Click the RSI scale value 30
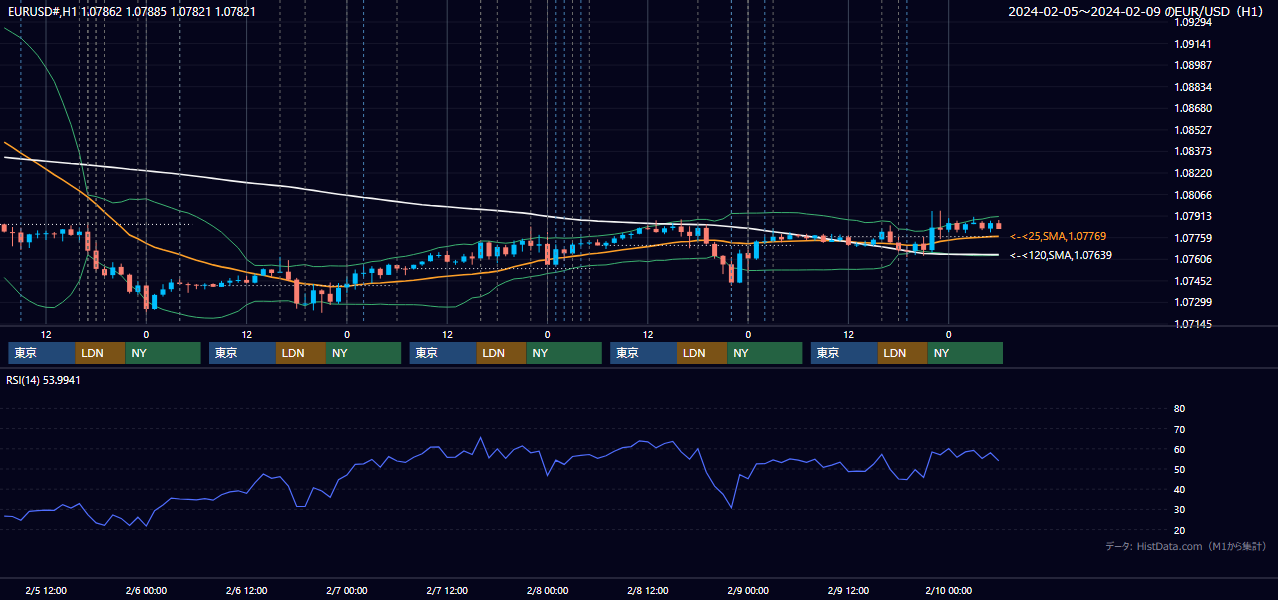Image resolution: width=1278 pixels, height=600 pixels. coord(1179,510)
